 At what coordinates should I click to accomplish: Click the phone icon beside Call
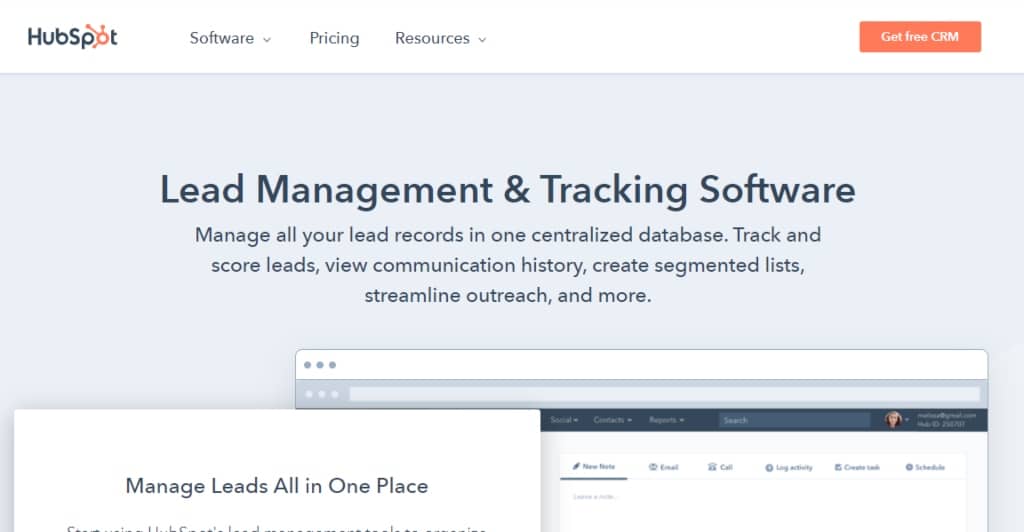point(712,467)
